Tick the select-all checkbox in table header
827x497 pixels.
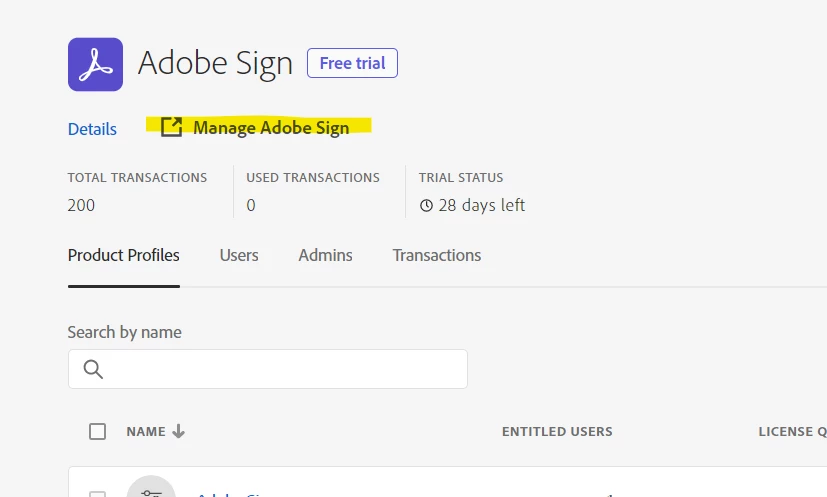tap(97, 432)
